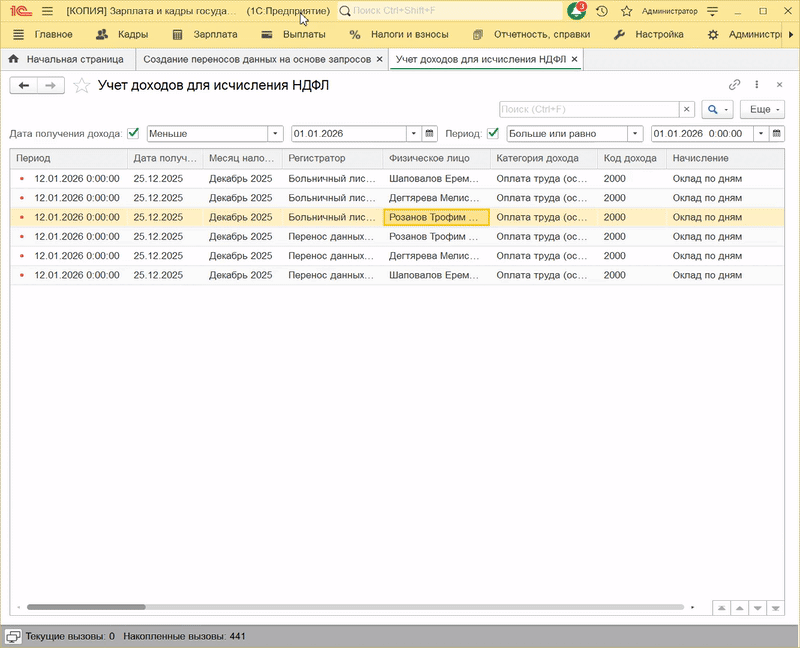800x648 pixels.
Task: Toggle Дата получения дохода filter checkbox
Action: (x=134, y=133)
